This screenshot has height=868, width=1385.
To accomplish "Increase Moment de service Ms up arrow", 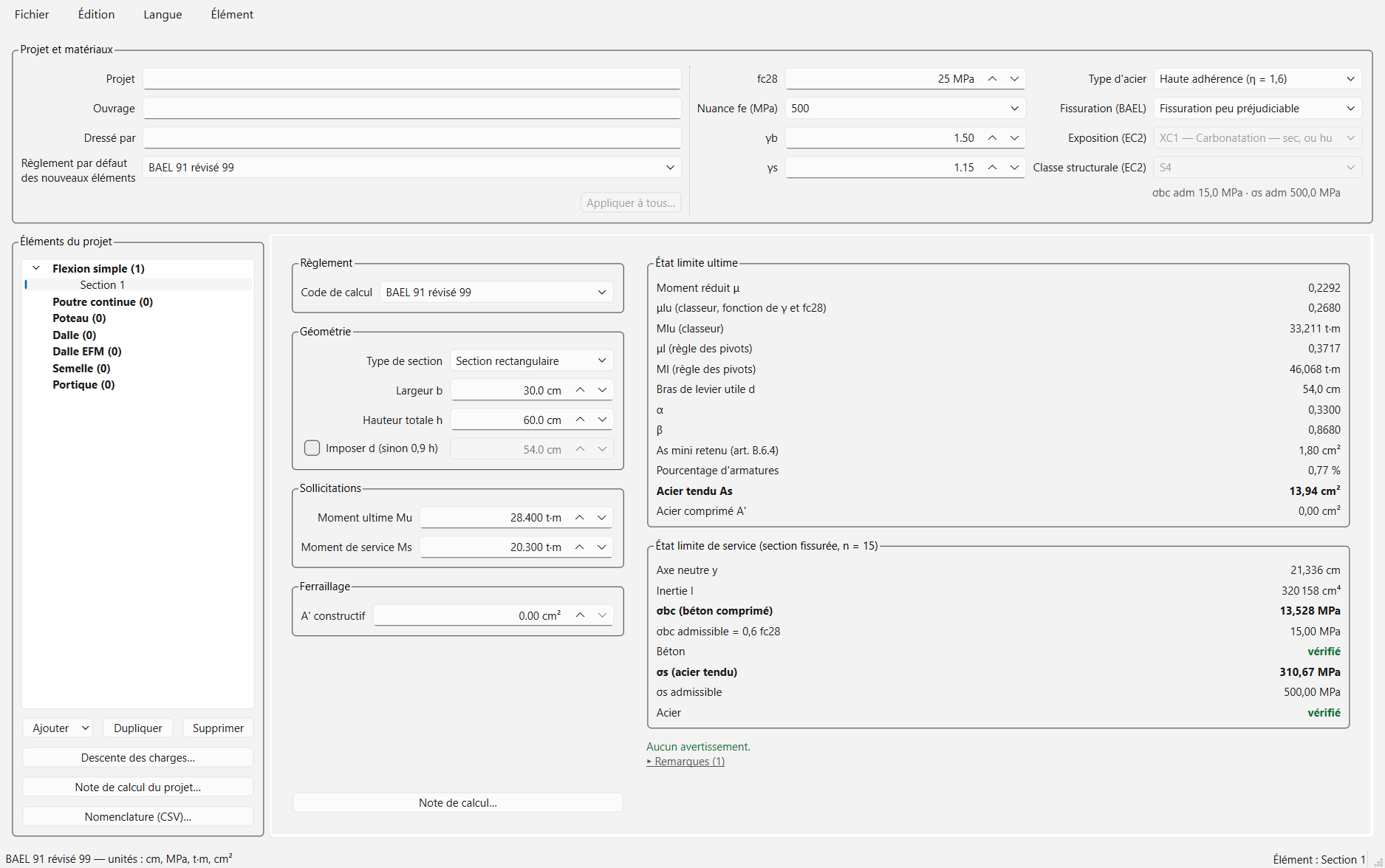I will click(x=580, y=547).
